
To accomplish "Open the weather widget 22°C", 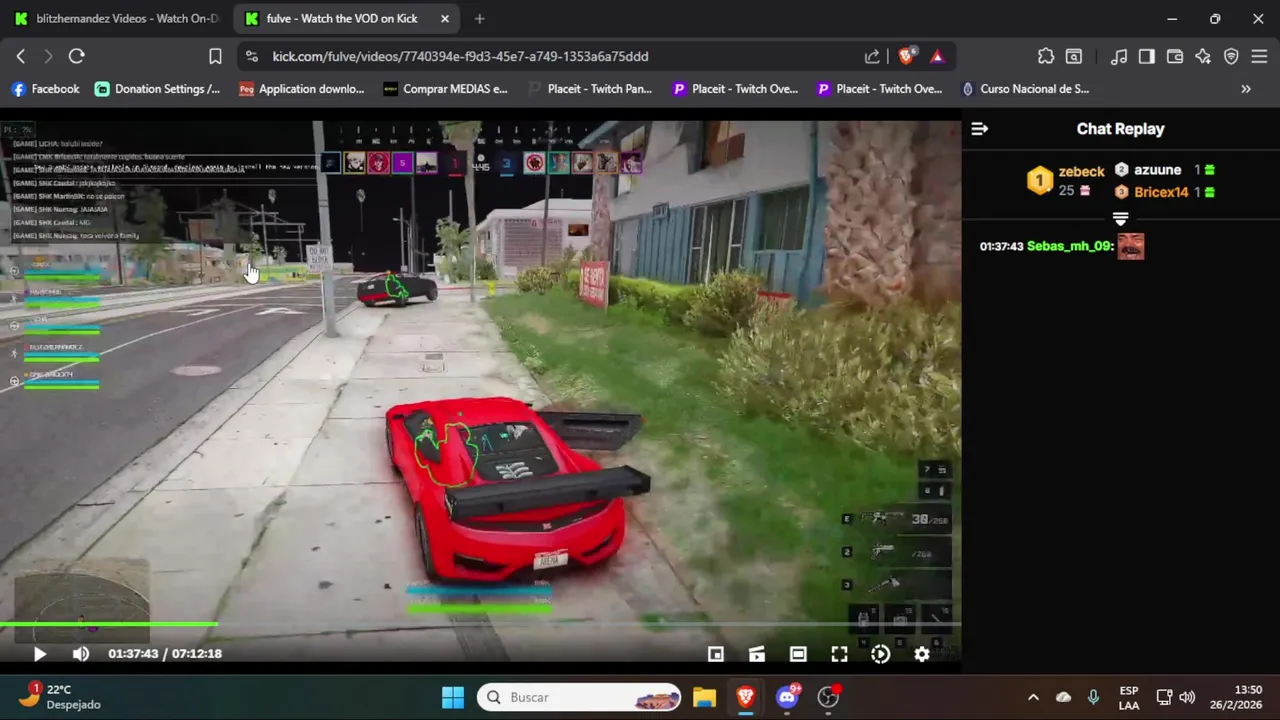I will coord(62,697).
